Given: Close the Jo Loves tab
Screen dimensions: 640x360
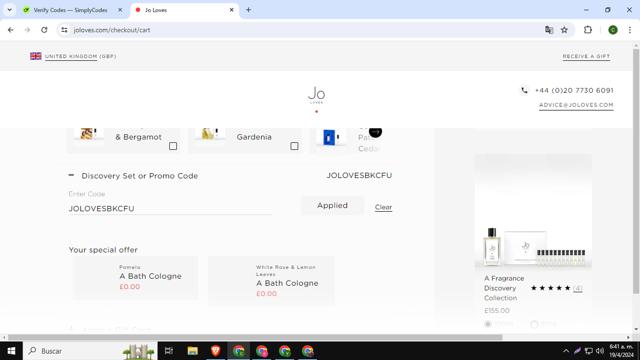Looking at the screenshot, I should click(x=231, y=10).
